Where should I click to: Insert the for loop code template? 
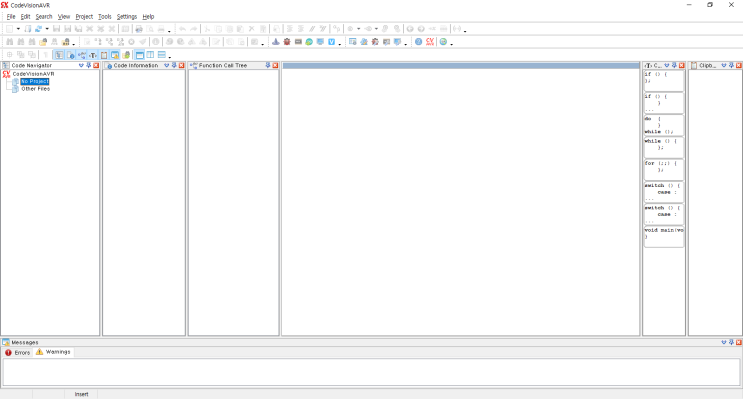click(663, 169)
